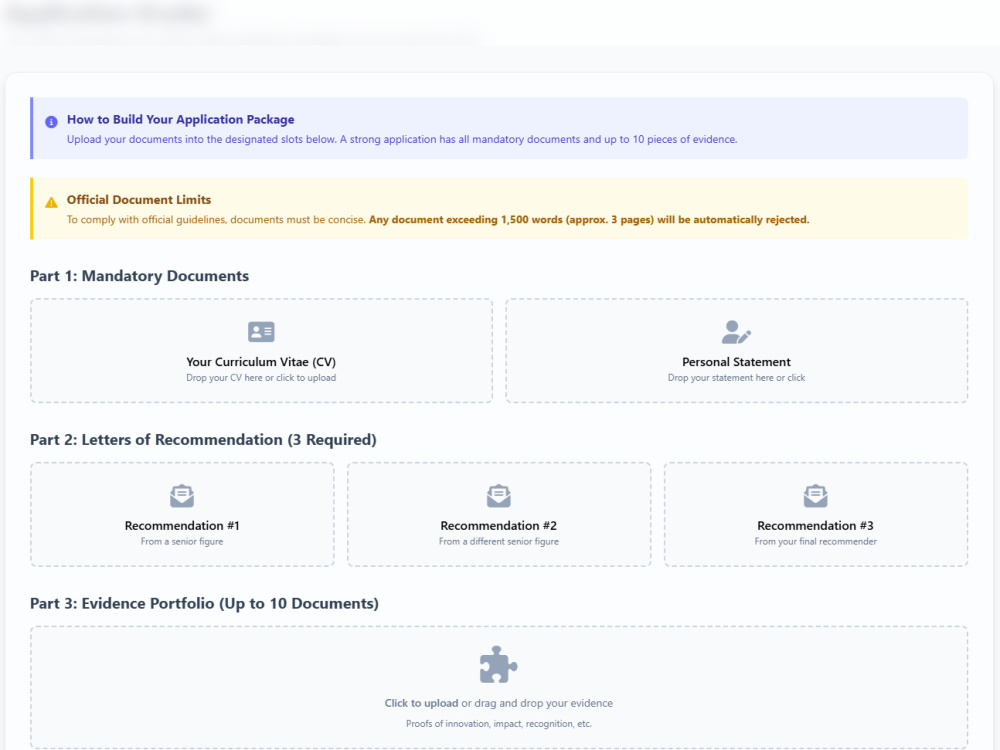1000x750 pixels.
Task: Select the Recommendation #3 upload slot
Action: [816, 514]
